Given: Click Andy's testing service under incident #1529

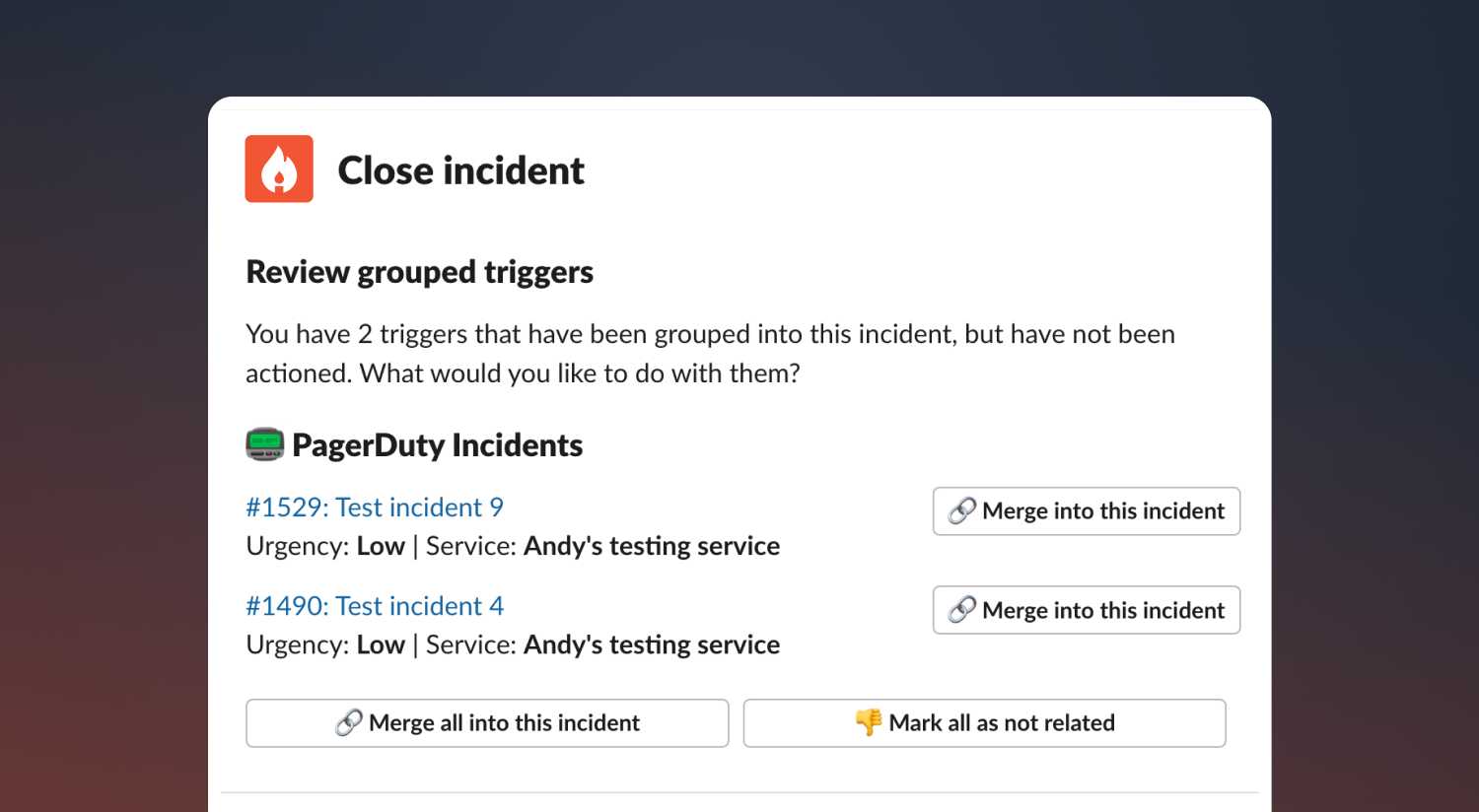Looking at the screenshot, I should [x=652, y=546].
